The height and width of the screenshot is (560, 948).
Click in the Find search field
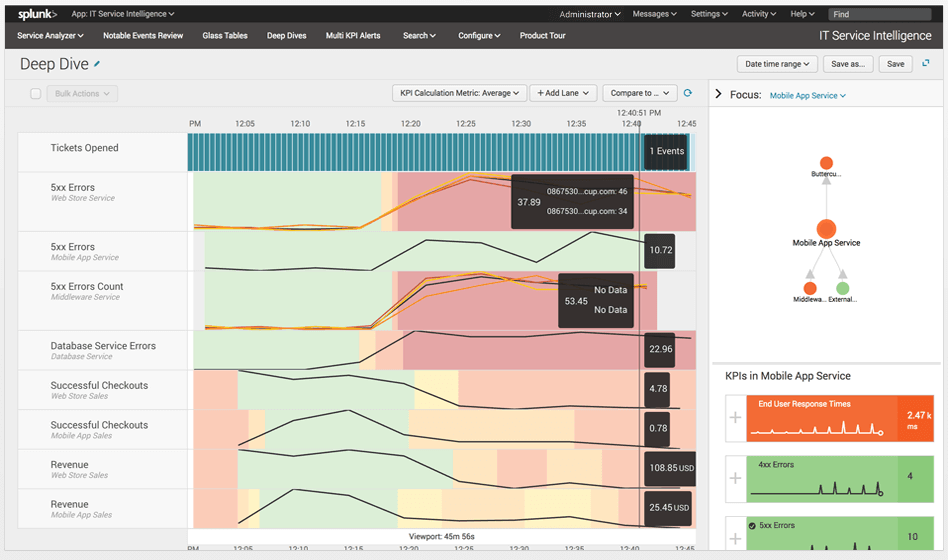point(880,14)
